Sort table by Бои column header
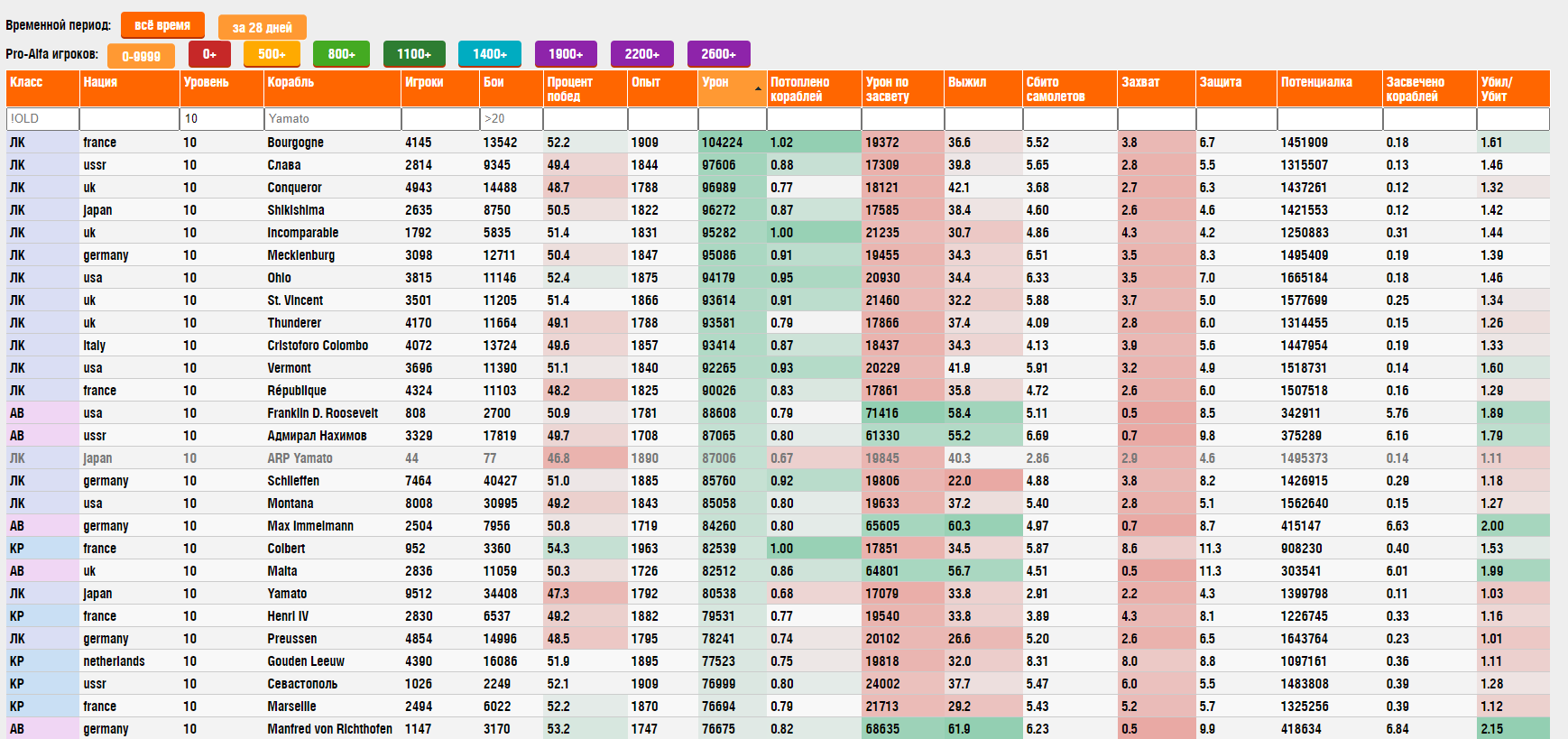The image size is (1568, 739). pos(512,88)
